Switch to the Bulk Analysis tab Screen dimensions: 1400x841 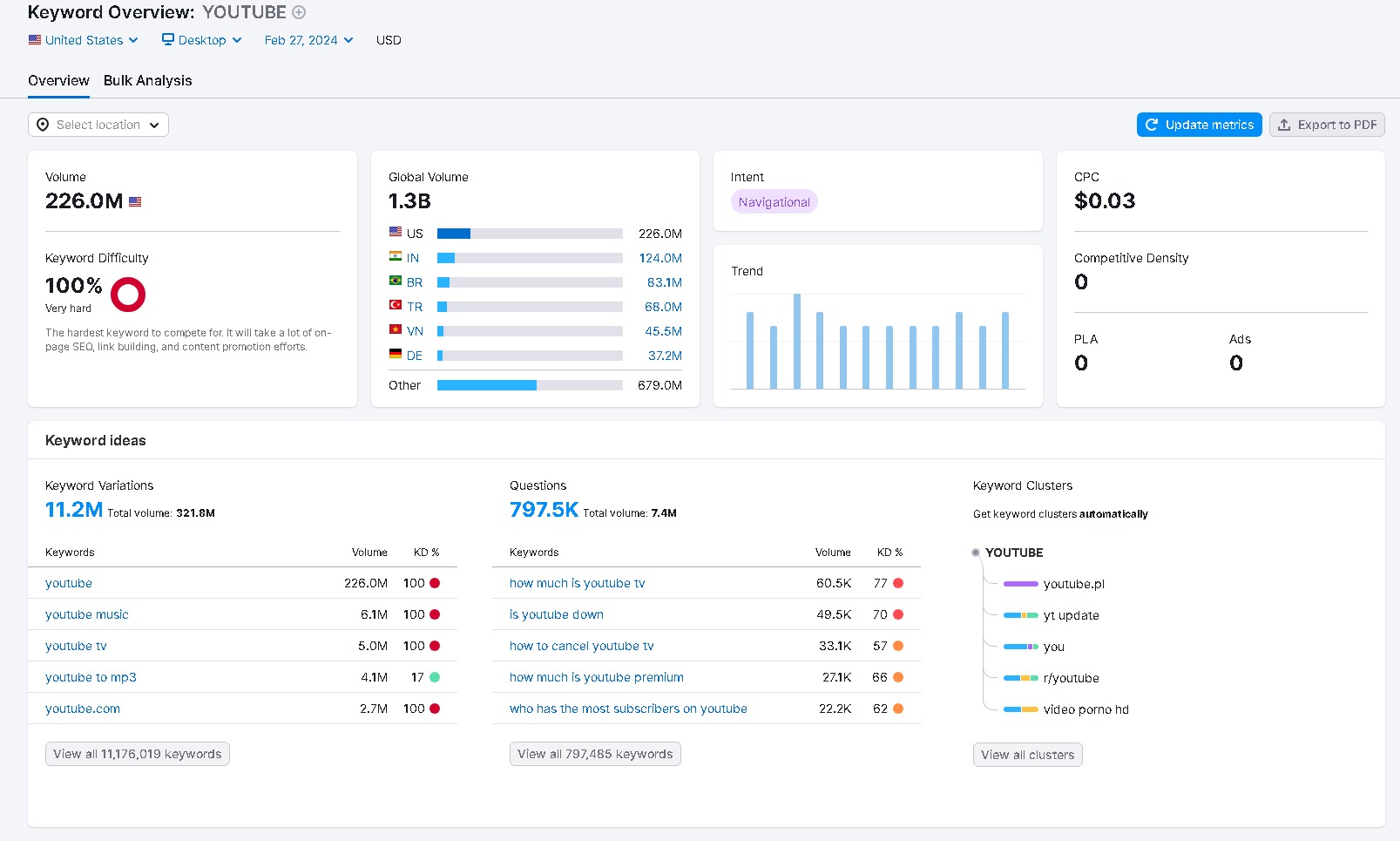pyautogui.click(x=147, y=80)
